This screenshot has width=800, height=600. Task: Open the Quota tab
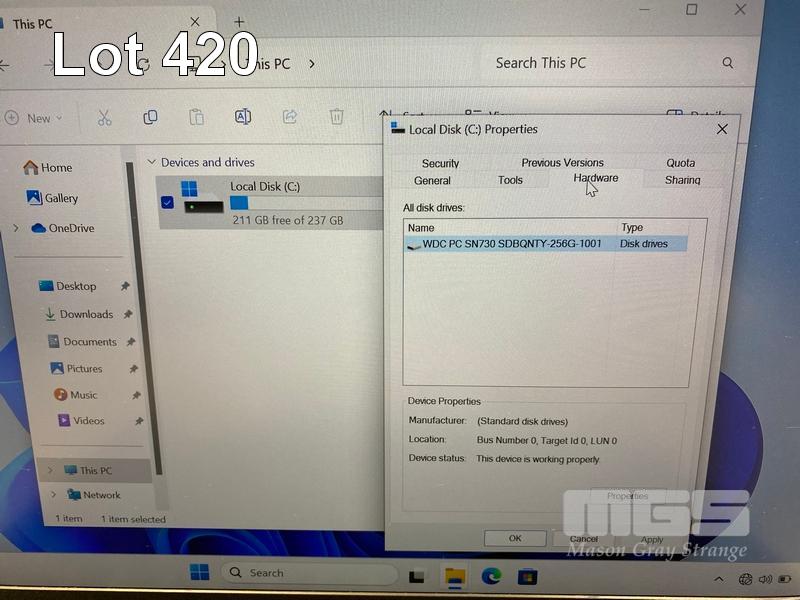click(680, 163)
